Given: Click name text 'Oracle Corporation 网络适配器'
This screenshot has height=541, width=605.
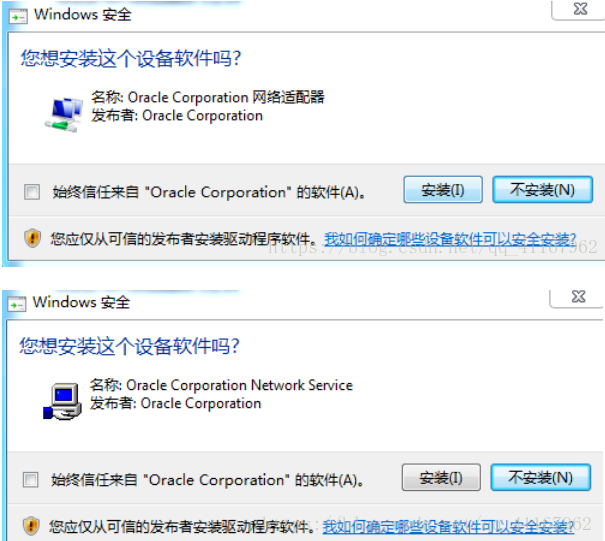Looking at the screenshot, I should tap(226, 97).
